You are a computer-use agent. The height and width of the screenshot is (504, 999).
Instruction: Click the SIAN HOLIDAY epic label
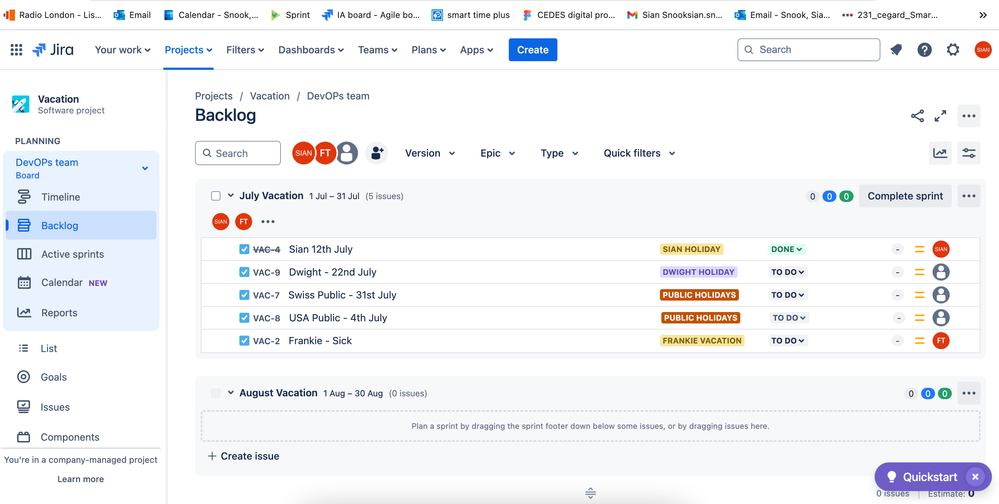pyautogui.click(x=691, y=249)
